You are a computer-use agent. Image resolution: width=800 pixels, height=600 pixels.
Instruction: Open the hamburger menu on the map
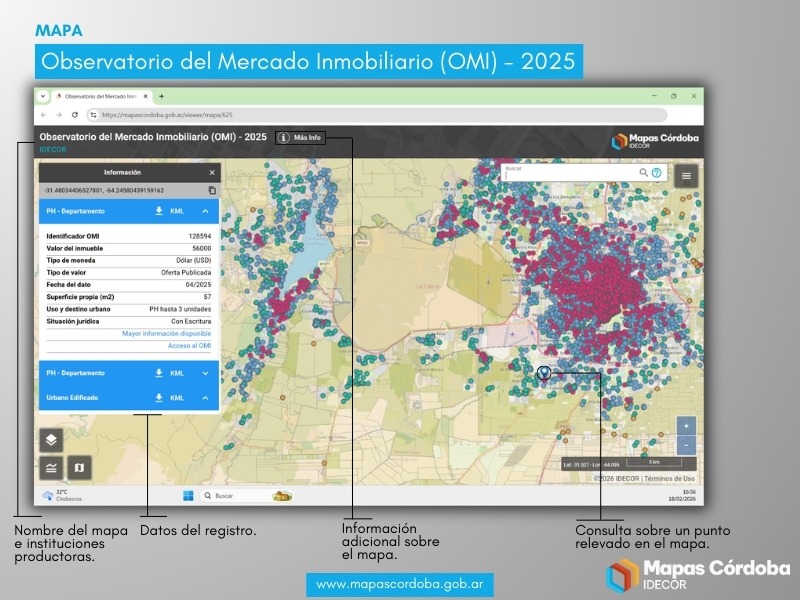point(686,175)
